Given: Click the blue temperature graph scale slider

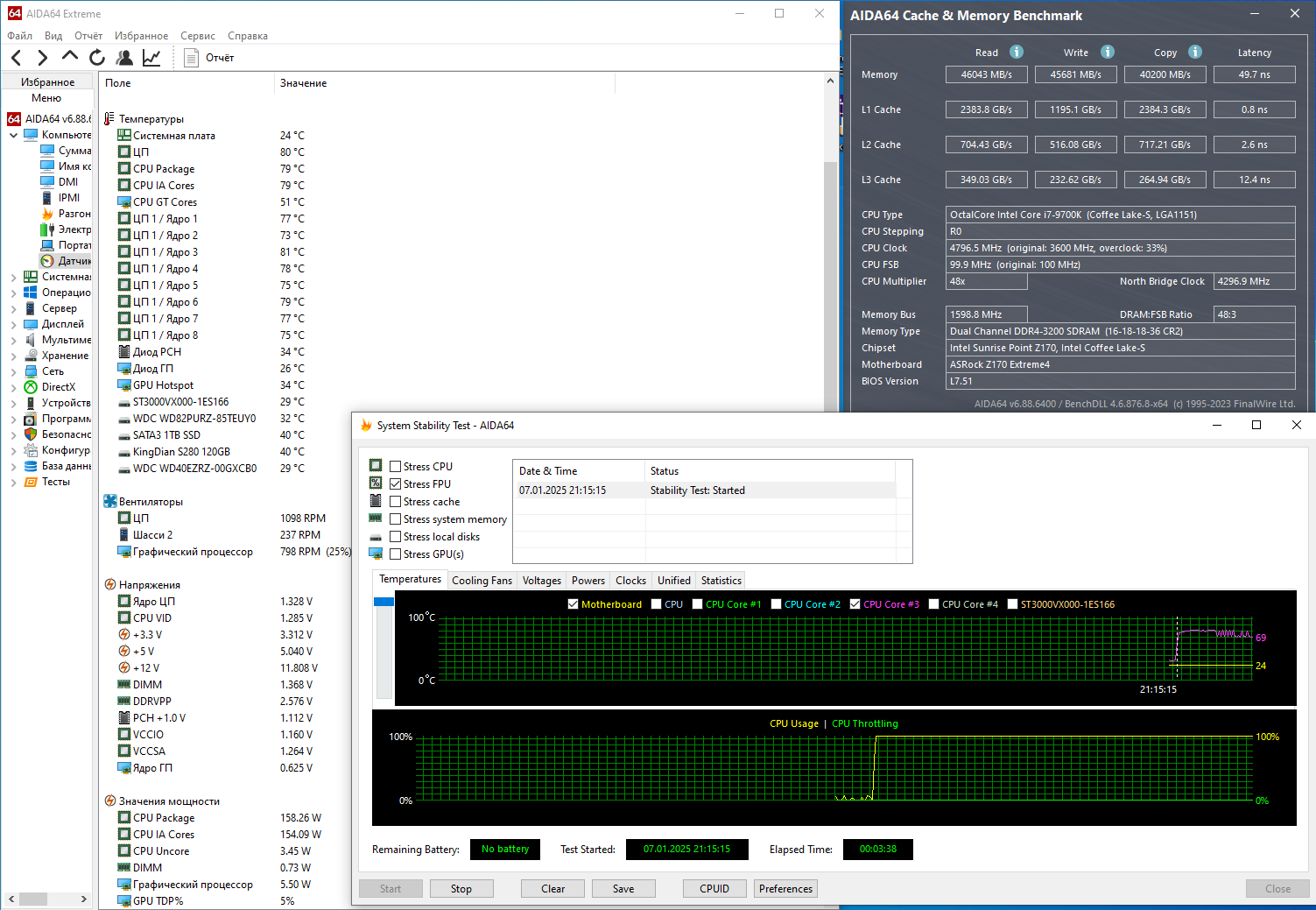Looking at the screenshot, I should coord(384,602).
